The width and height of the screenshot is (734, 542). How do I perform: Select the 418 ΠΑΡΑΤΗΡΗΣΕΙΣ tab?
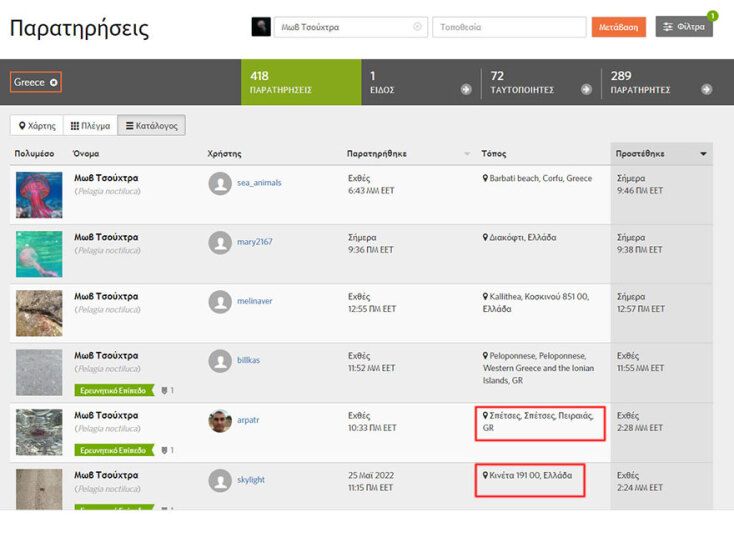300,82
